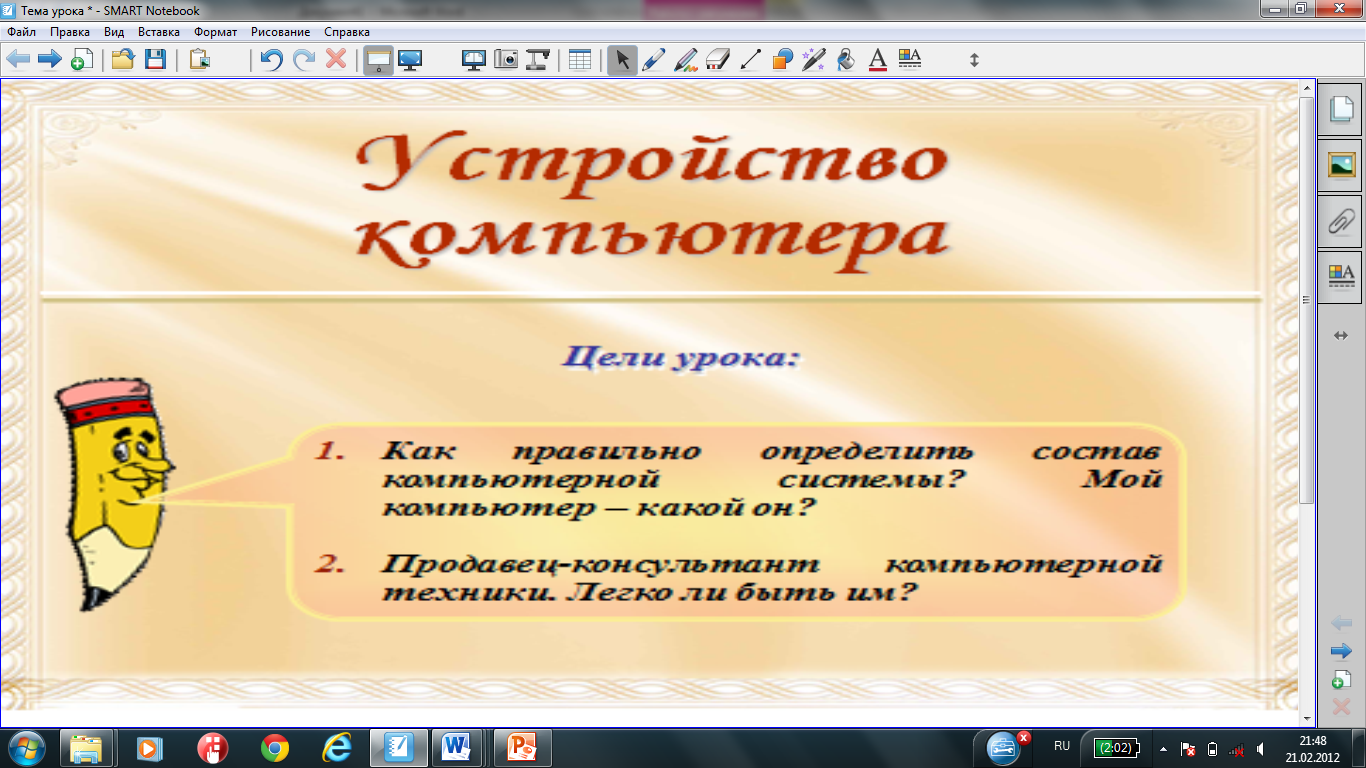Toggle Full Screen view mode
The height and width of the screenshot is (768, 1366).
pos(409,59)
